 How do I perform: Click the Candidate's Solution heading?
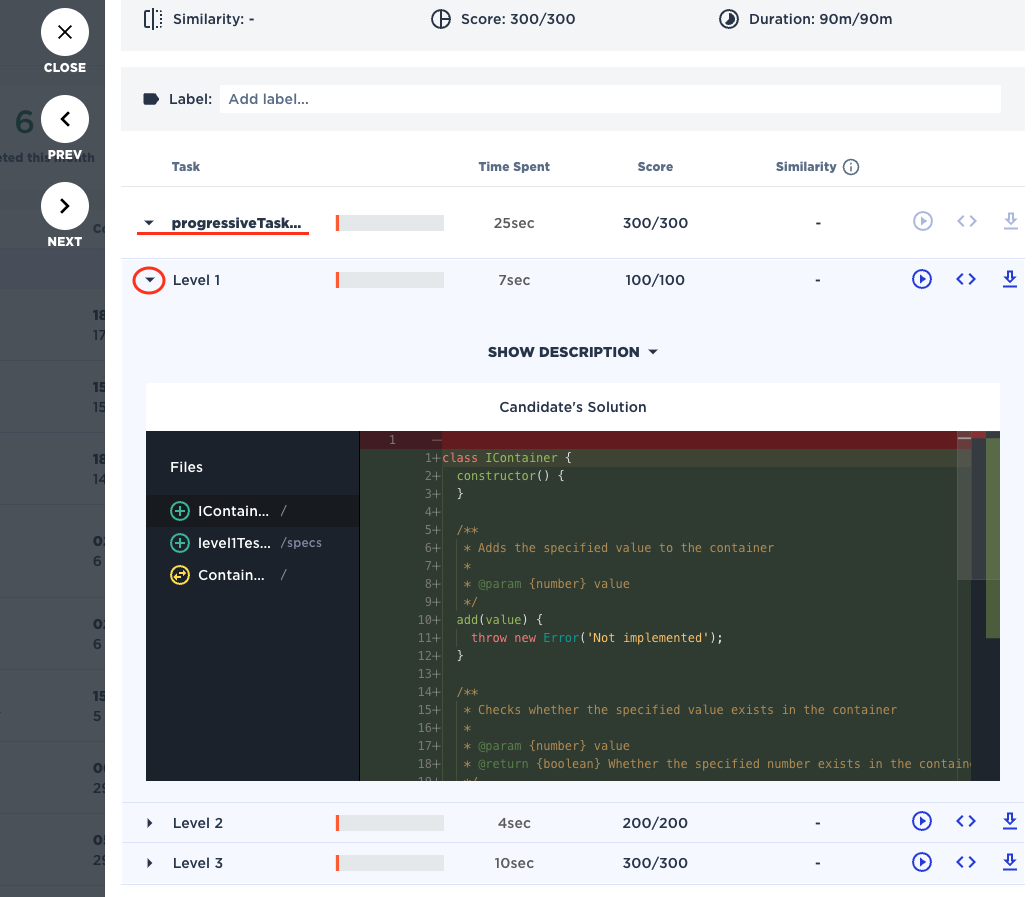pyautogui.click(x=573, y=407)
